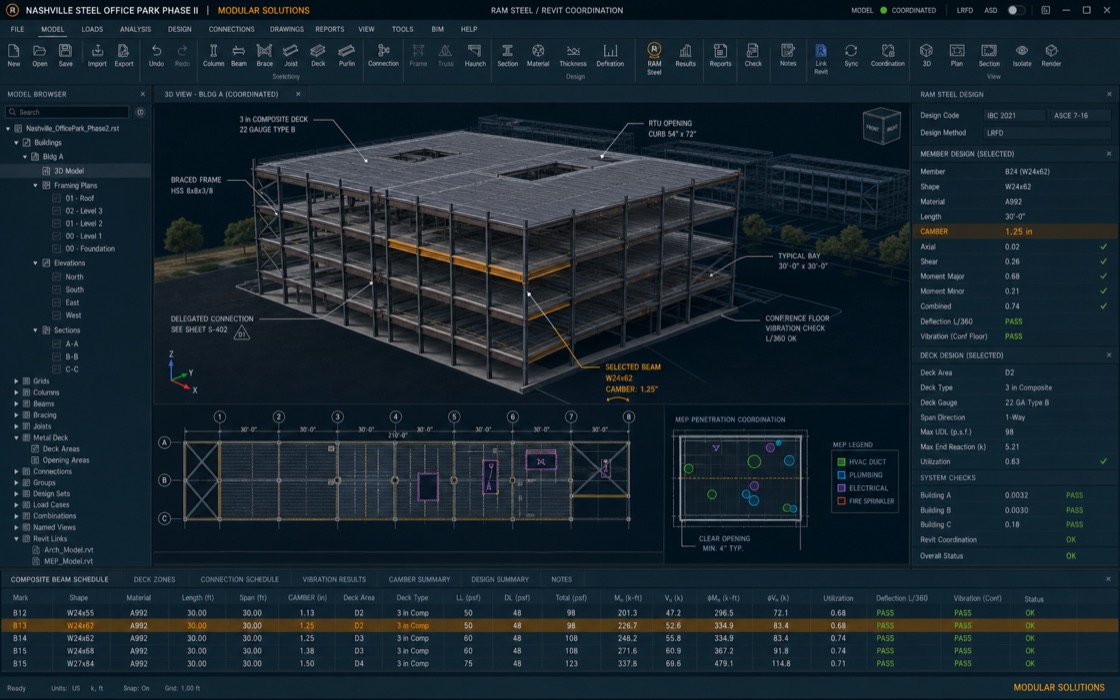Click the PLUMBING legend swatch
1120x700 pixels.
[x=841, y=475]
